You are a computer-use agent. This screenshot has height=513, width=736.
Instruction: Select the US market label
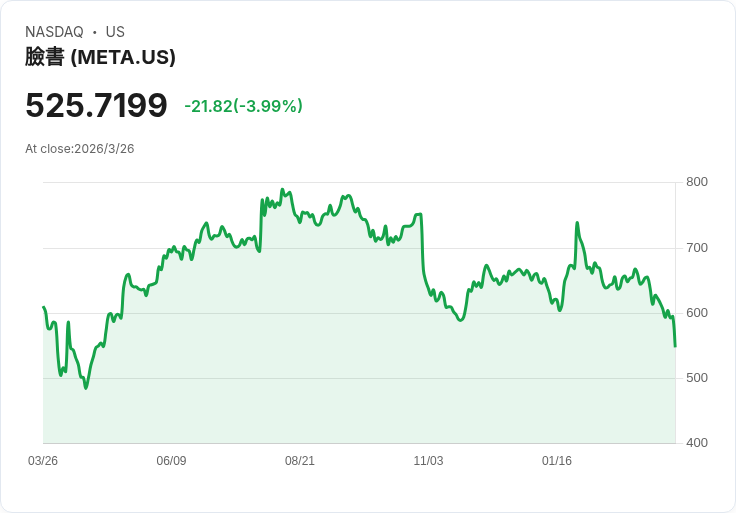[x=115, y=32]
